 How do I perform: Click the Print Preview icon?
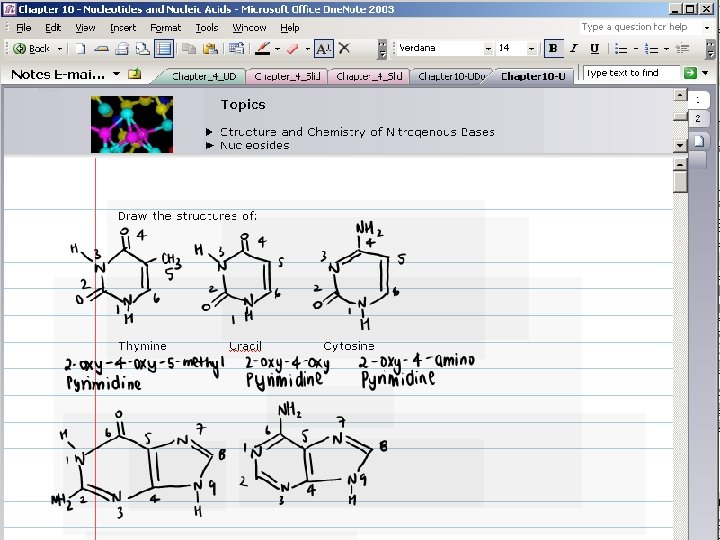pyautogui.click(x=142, y=49)
